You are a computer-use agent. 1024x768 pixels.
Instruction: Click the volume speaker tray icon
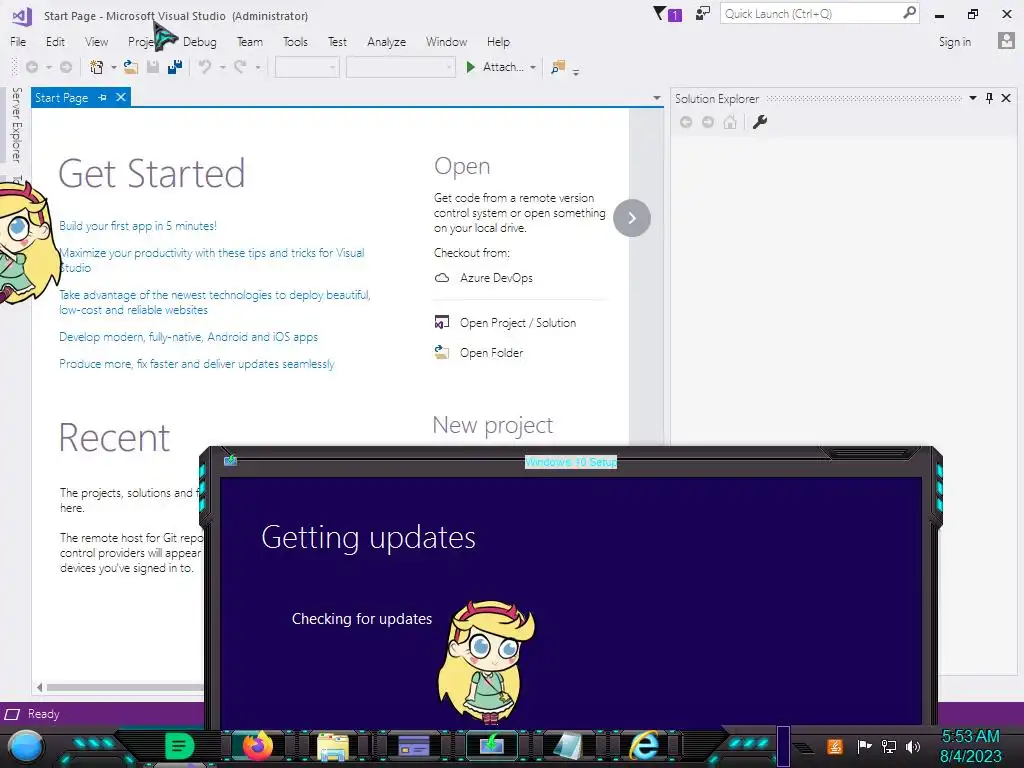(x=913, y=746)
